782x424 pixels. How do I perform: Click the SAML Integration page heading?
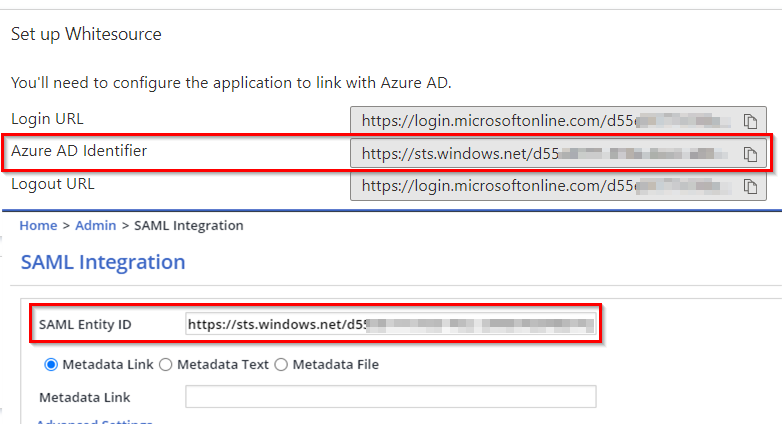103,263
